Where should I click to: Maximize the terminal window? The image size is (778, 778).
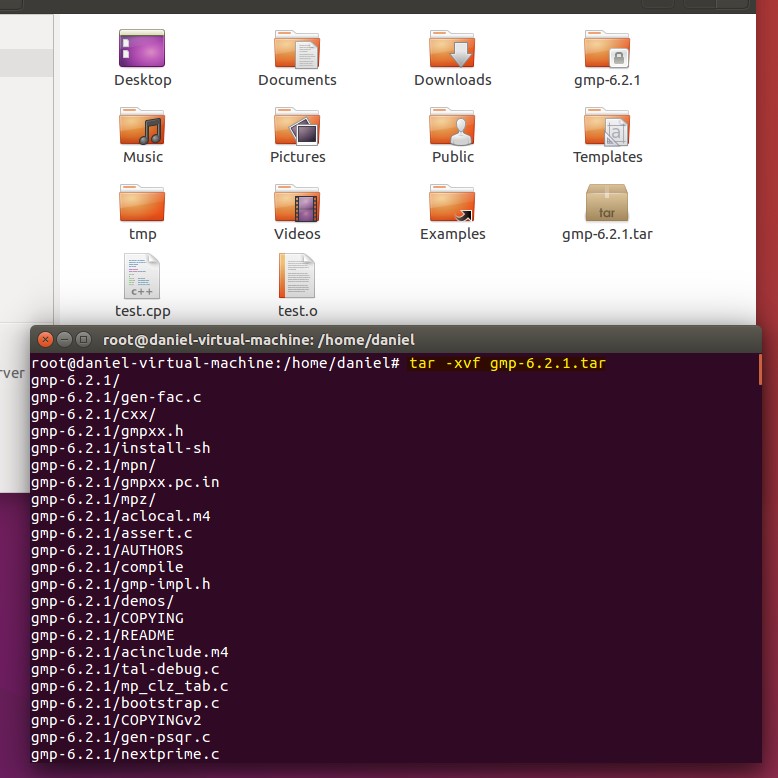(84, 339)
